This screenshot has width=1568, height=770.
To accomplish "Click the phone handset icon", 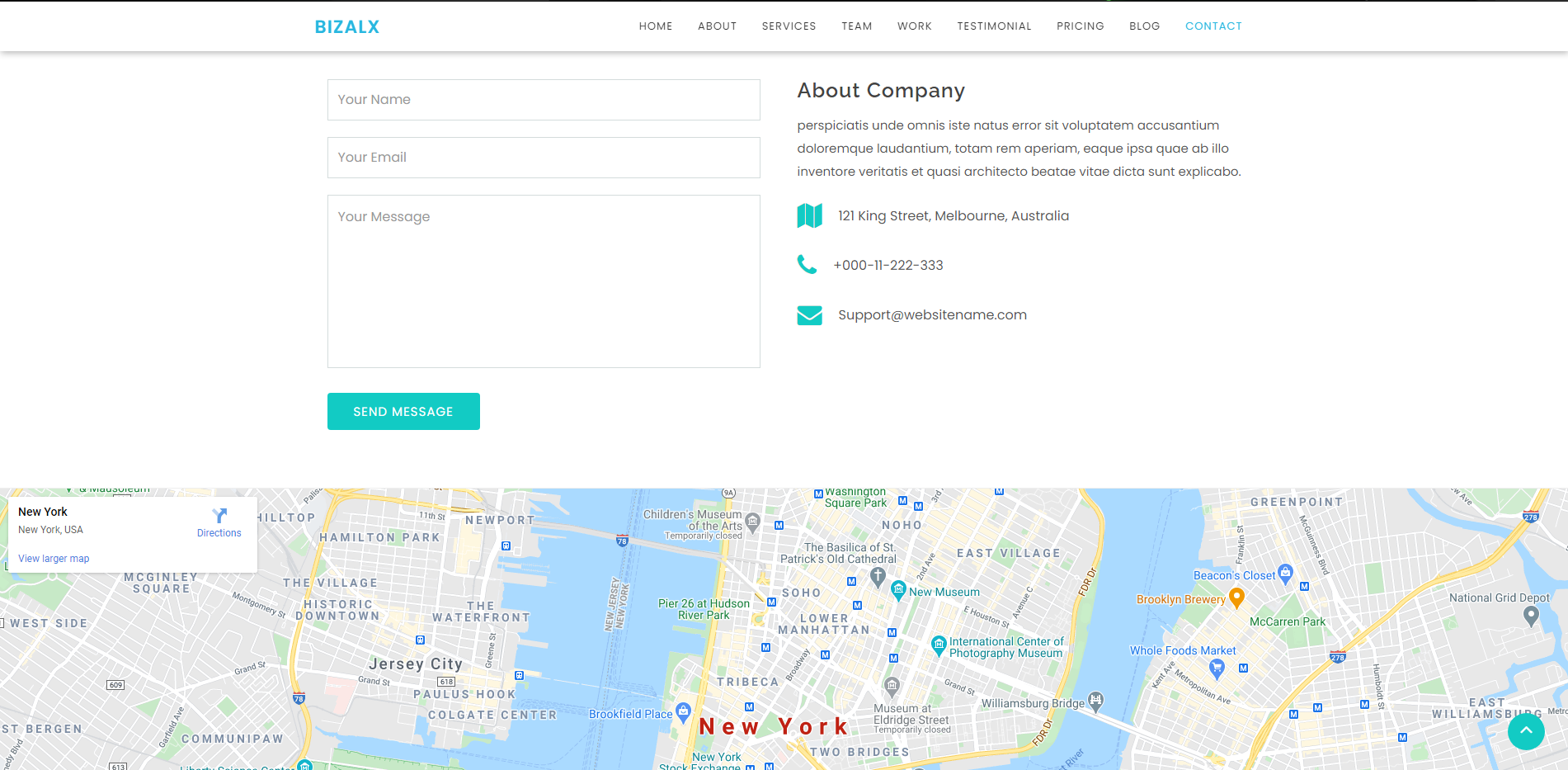I will (x=807, y=265).
